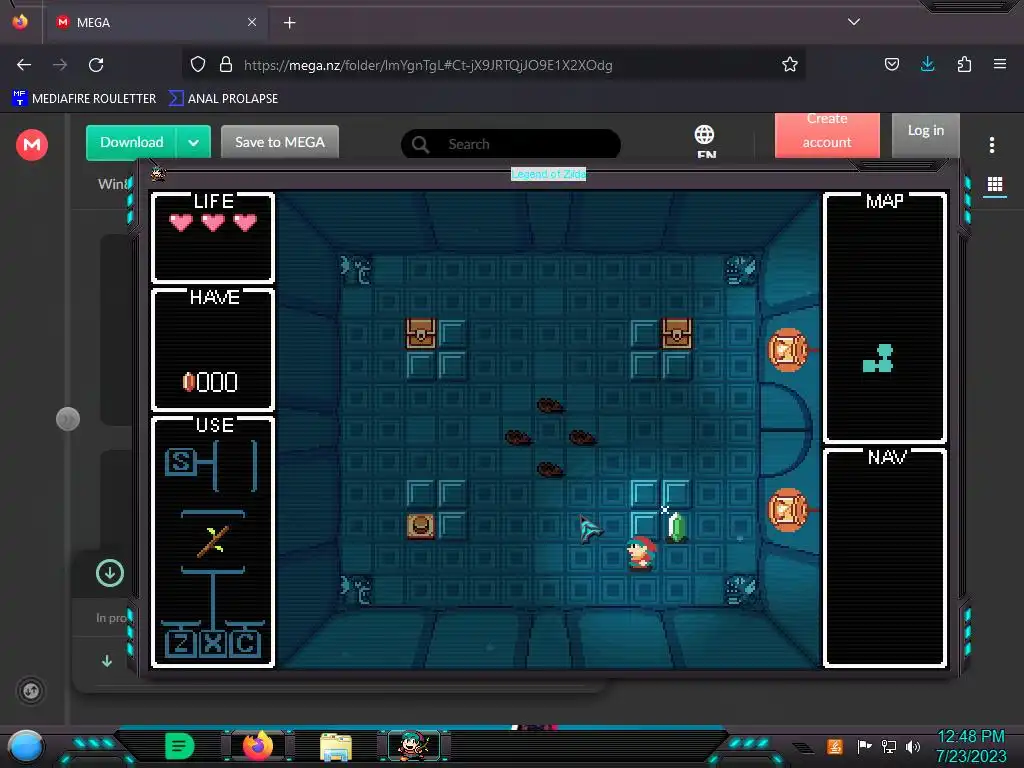Screen dimensions: 1024x768
Task: Click the MEGA logo in sidebar
Action: (x=31, y=144)
